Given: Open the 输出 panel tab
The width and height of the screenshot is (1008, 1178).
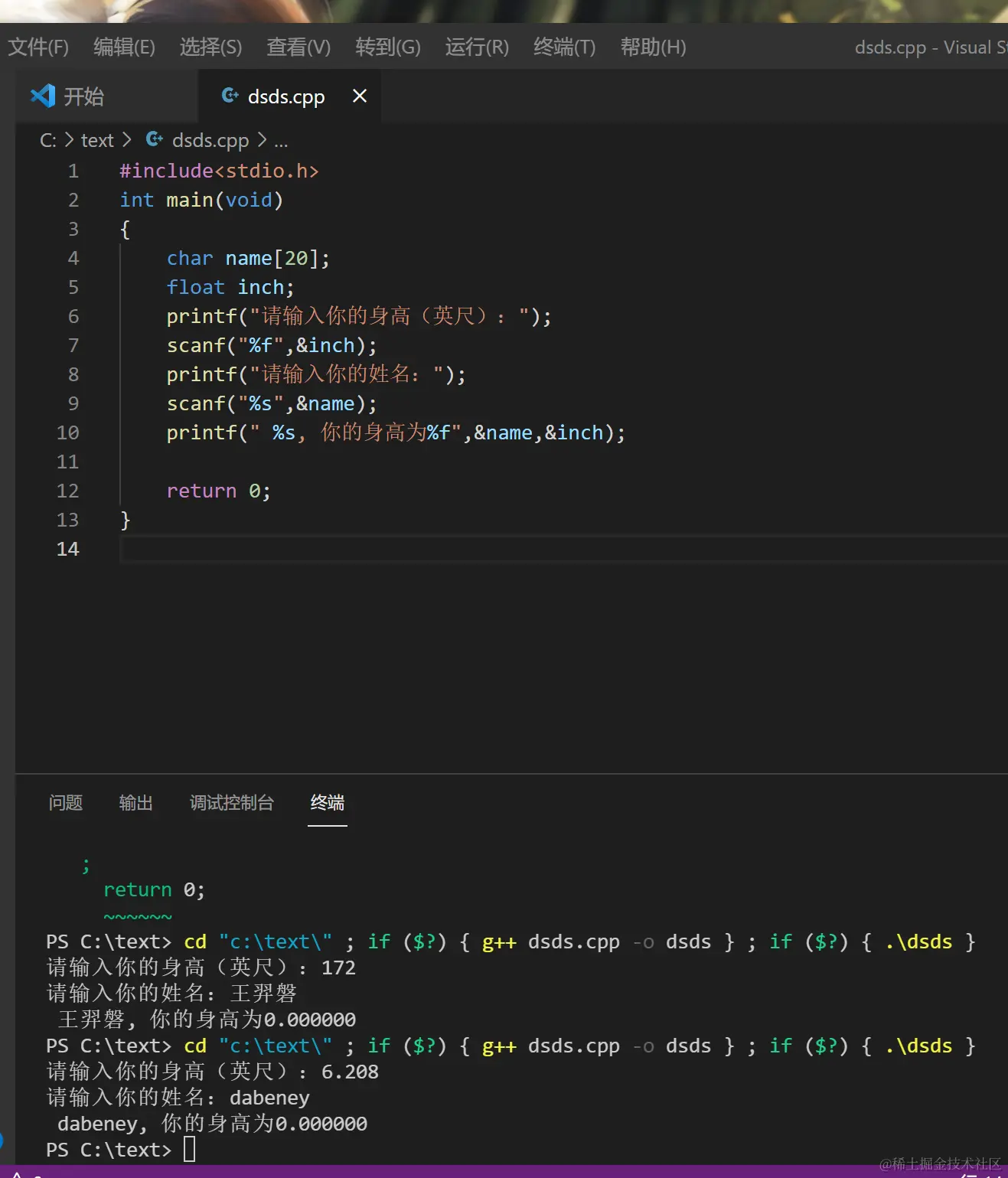Looking at the screenshot, I should coord(136,802).
